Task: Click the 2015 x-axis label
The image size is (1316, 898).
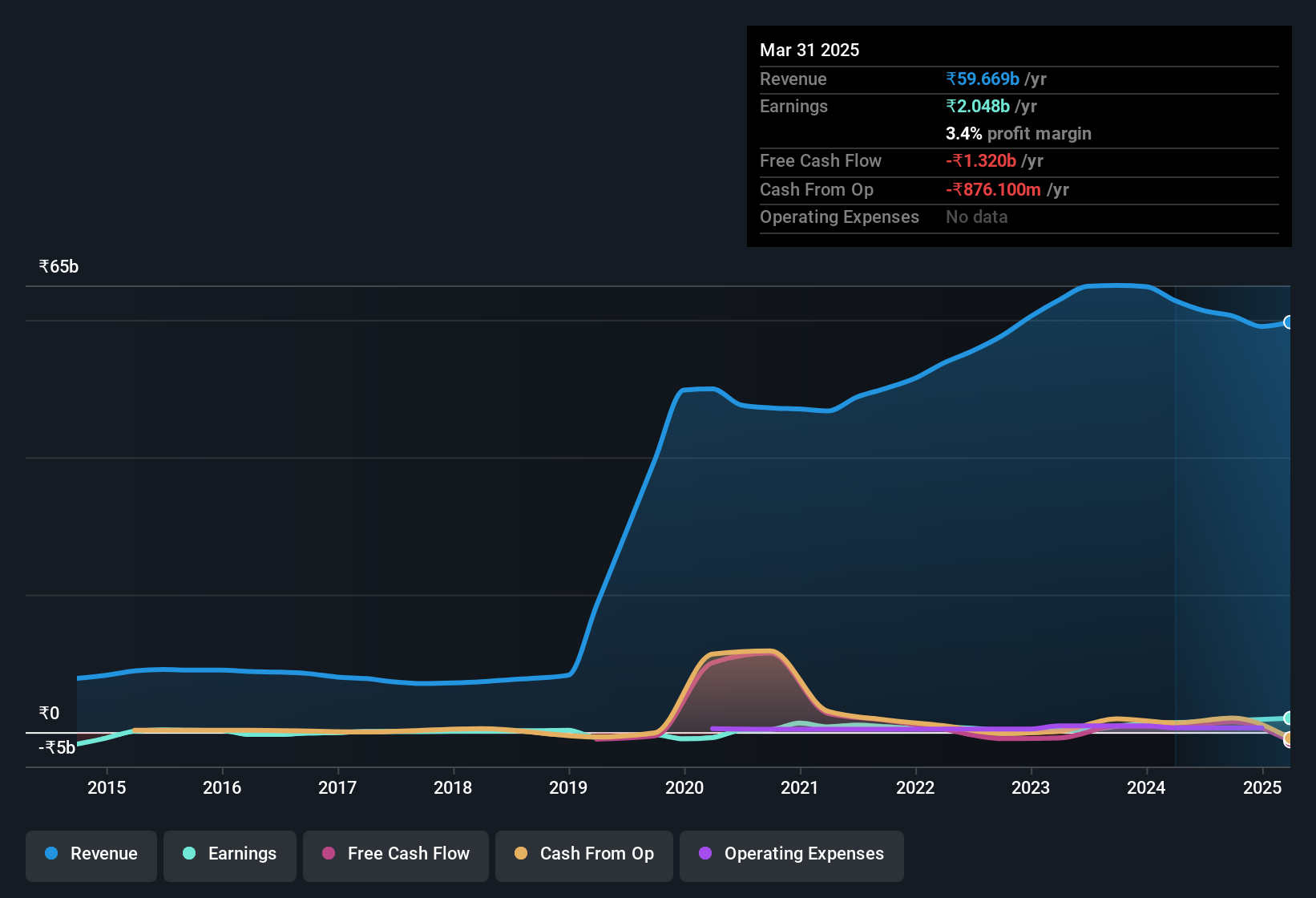Action: (107, 787)
